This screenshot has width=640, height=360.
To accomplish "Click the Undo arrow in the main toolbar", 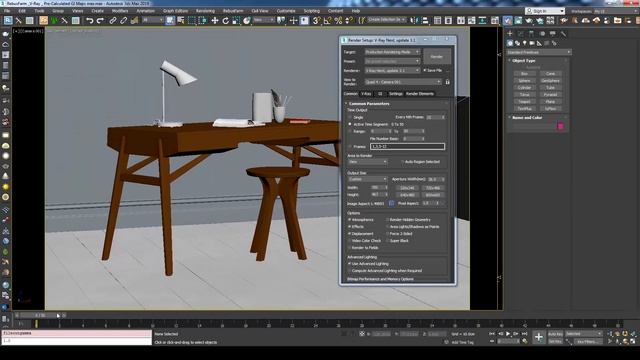I will [90, 20].
